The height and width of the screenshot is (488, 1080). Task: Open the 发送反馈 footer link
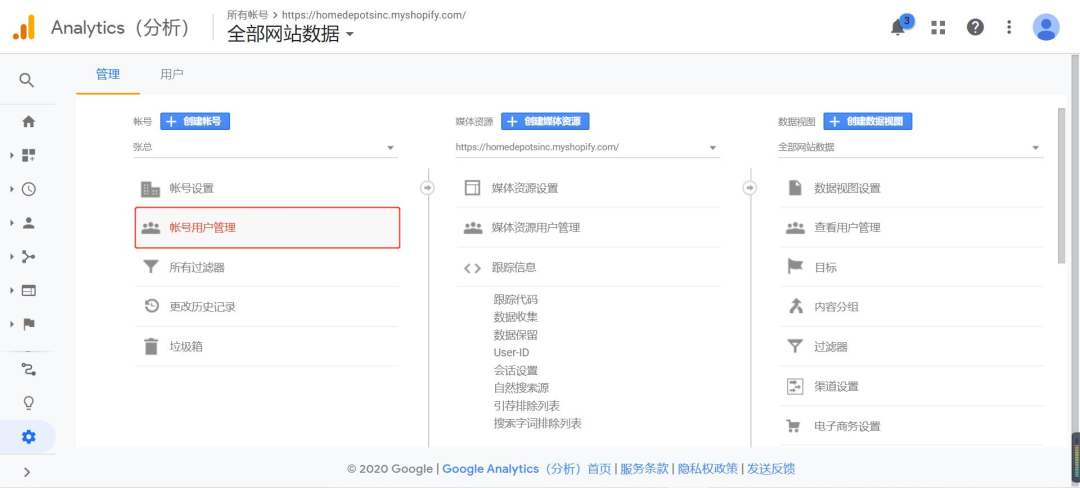click(x=771, y=469)
